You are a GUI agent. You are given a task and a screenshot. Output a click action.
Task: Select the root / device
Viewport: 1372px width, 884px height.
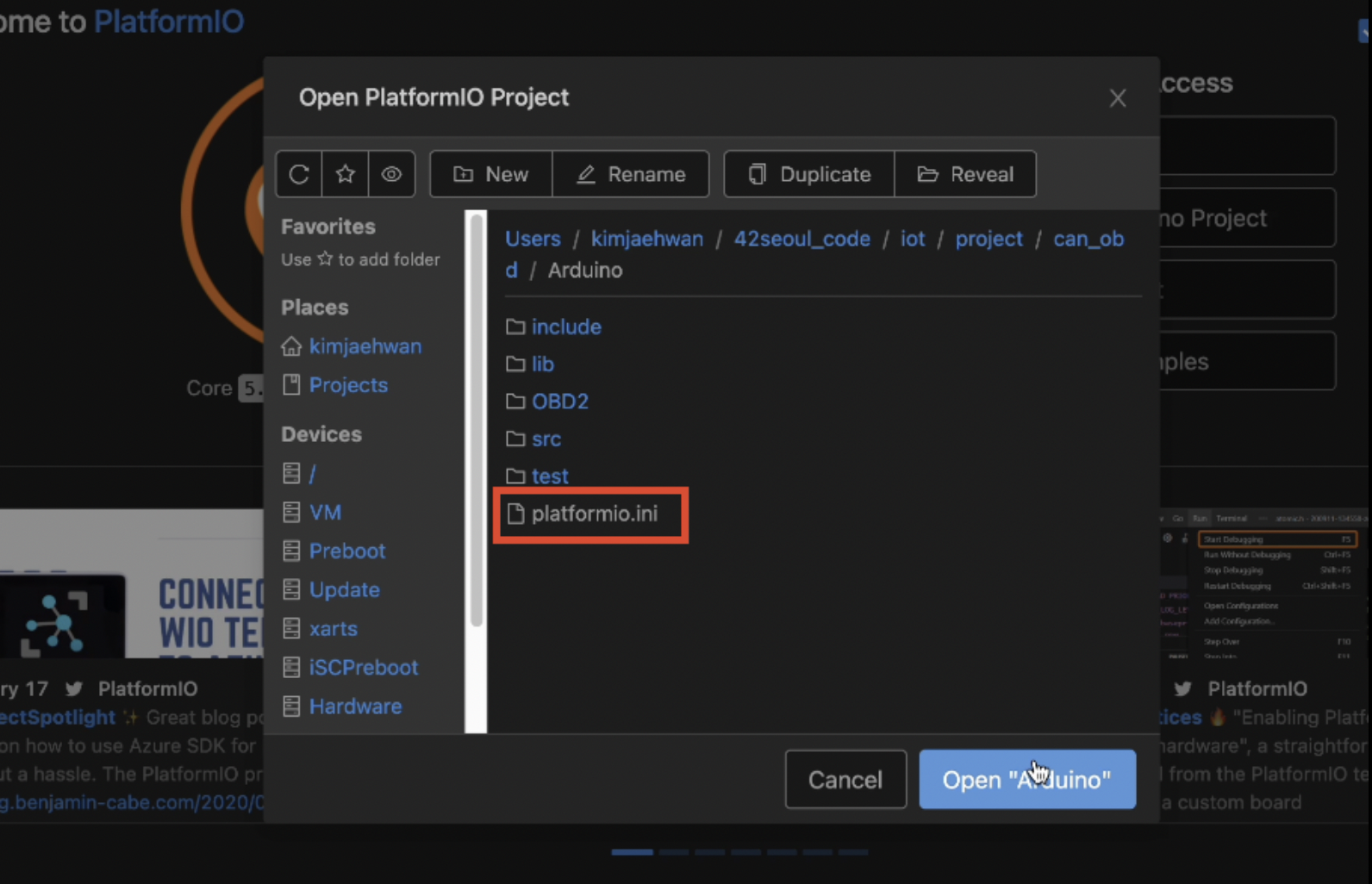[x=312, y=473]
